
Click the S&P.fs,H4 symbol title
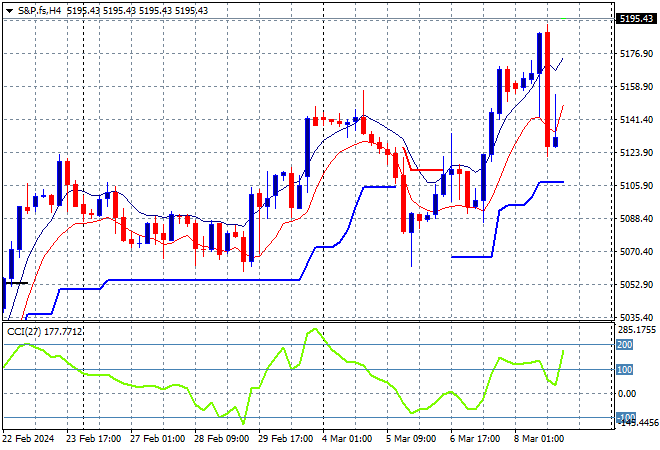(x=39, y=9)
